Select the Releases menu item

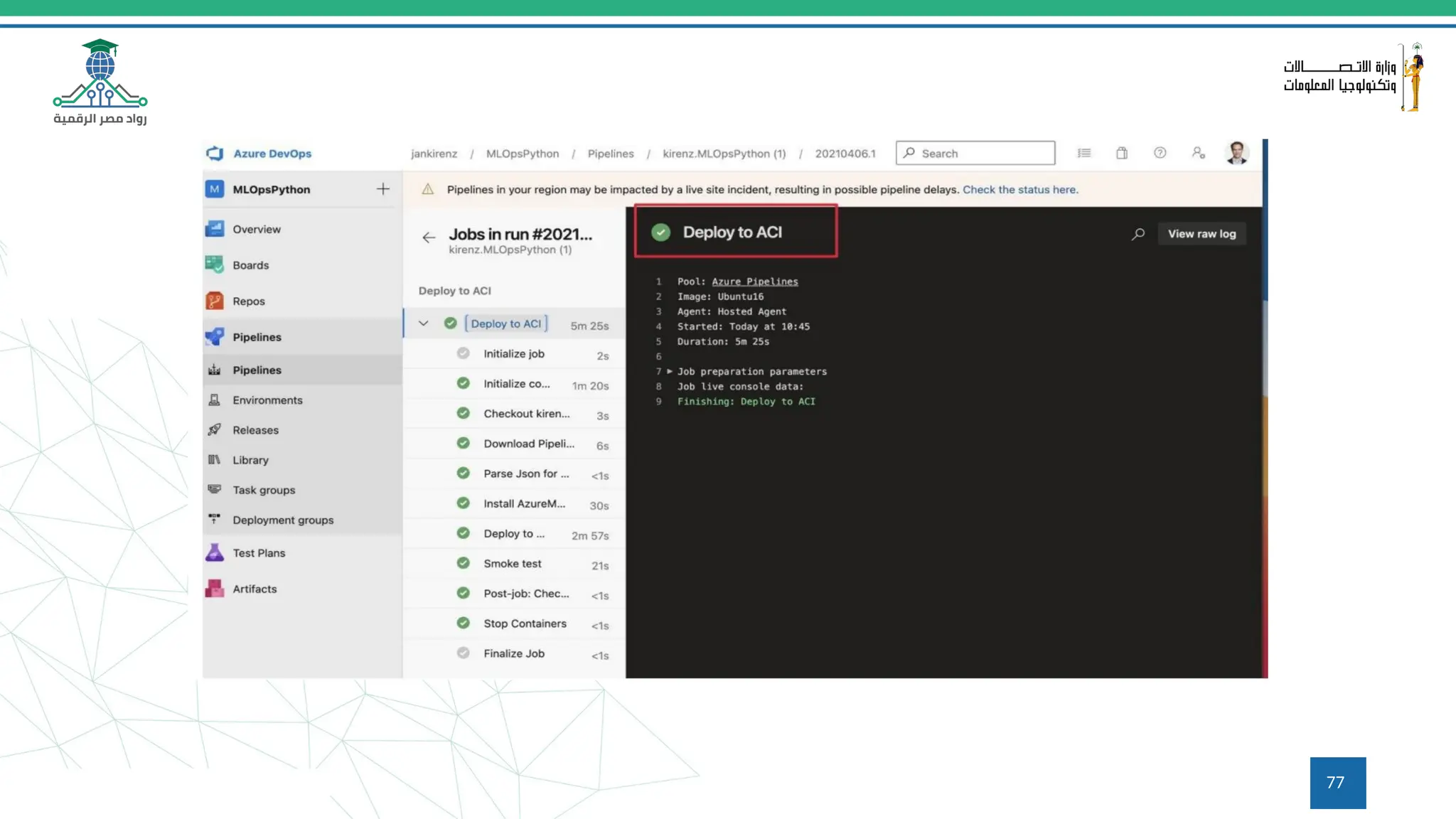[255, 430]
